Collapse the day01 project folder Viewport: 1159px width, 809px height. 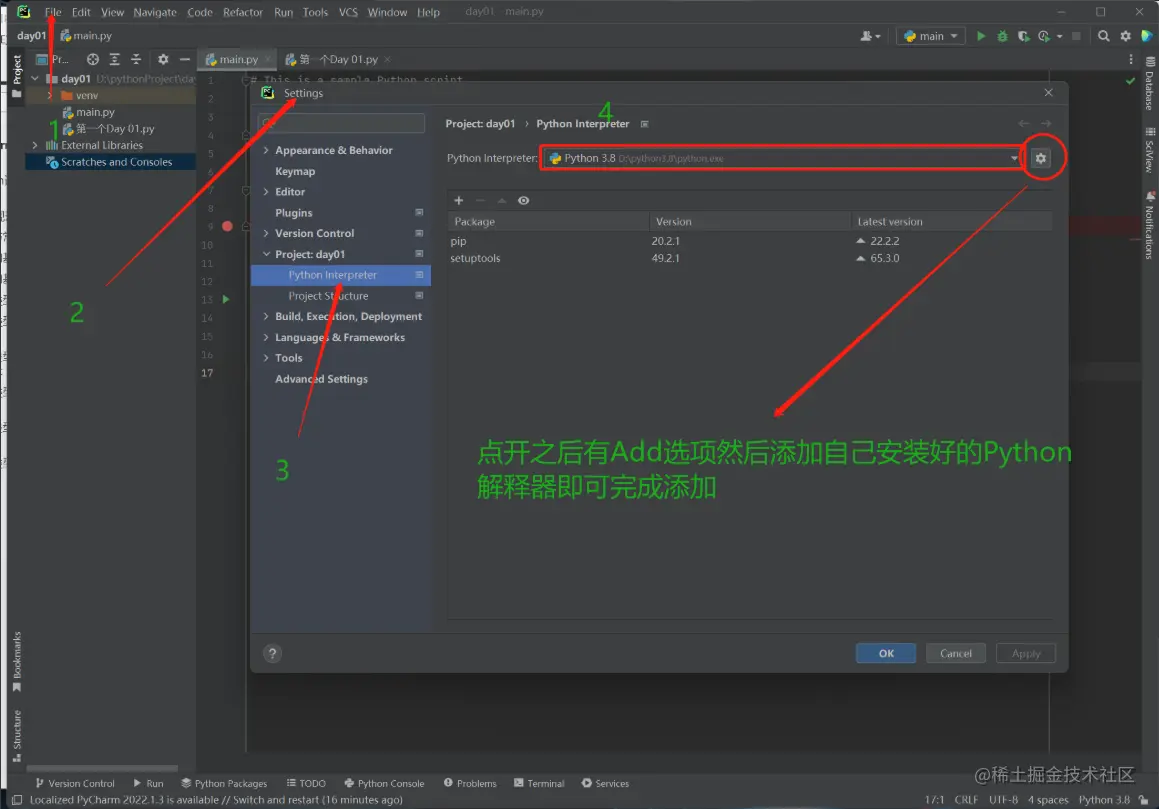coord(35,78)
